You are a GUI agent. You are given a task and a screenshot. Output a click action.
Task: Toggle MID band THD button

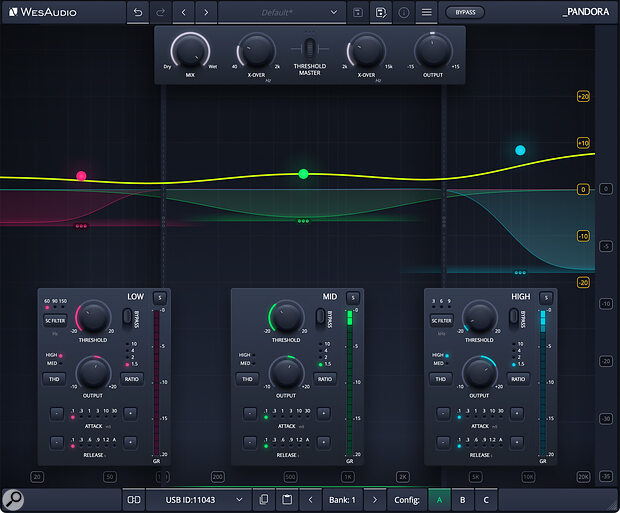point(248,379)
